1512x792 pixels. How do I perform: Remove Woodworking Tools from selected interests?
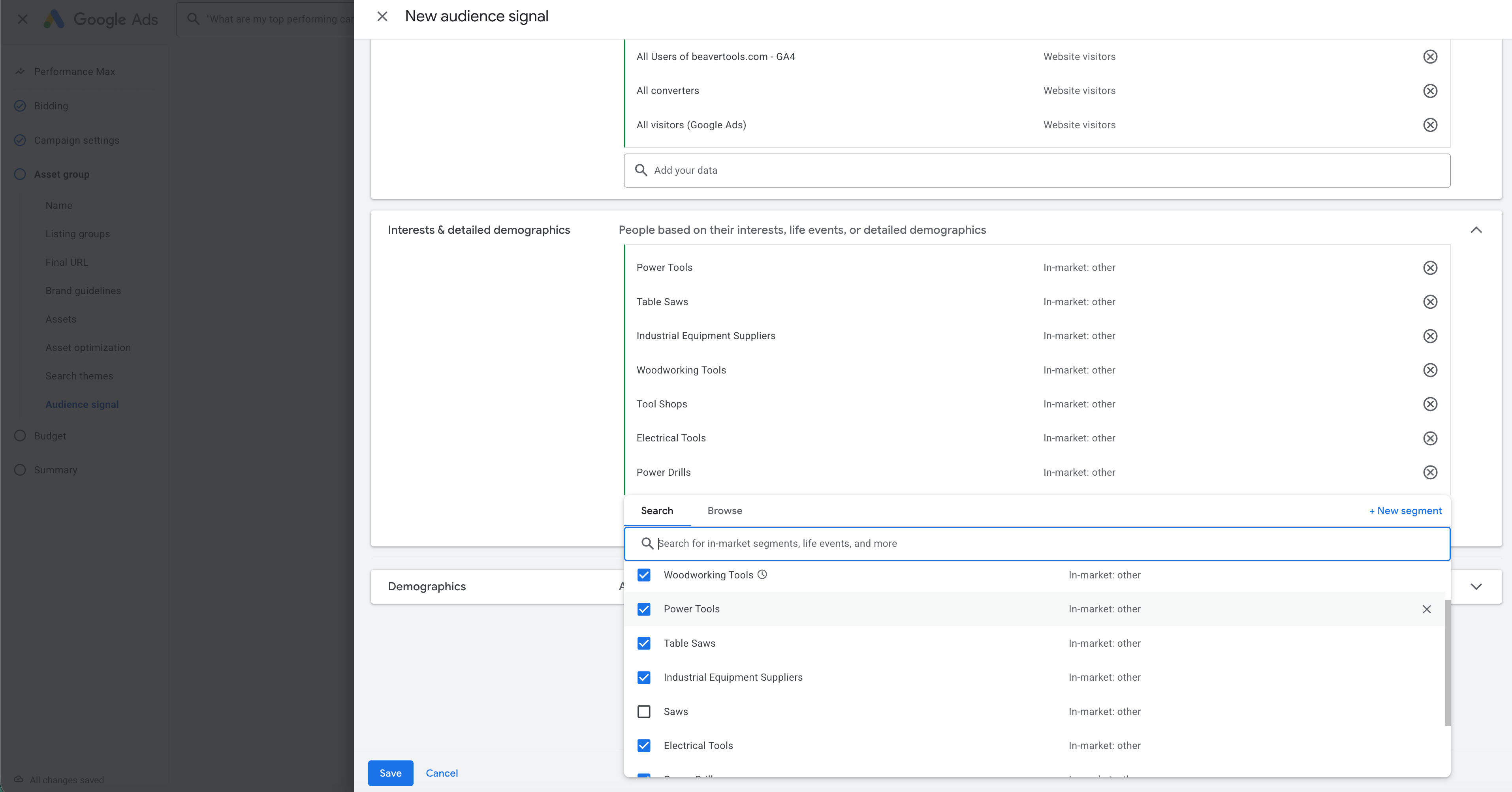pos(1430,370)
